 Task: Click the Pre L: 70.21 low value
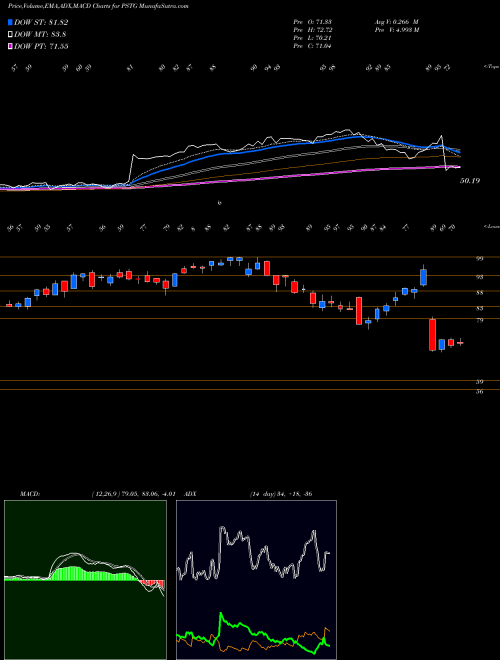pos(312,38)
